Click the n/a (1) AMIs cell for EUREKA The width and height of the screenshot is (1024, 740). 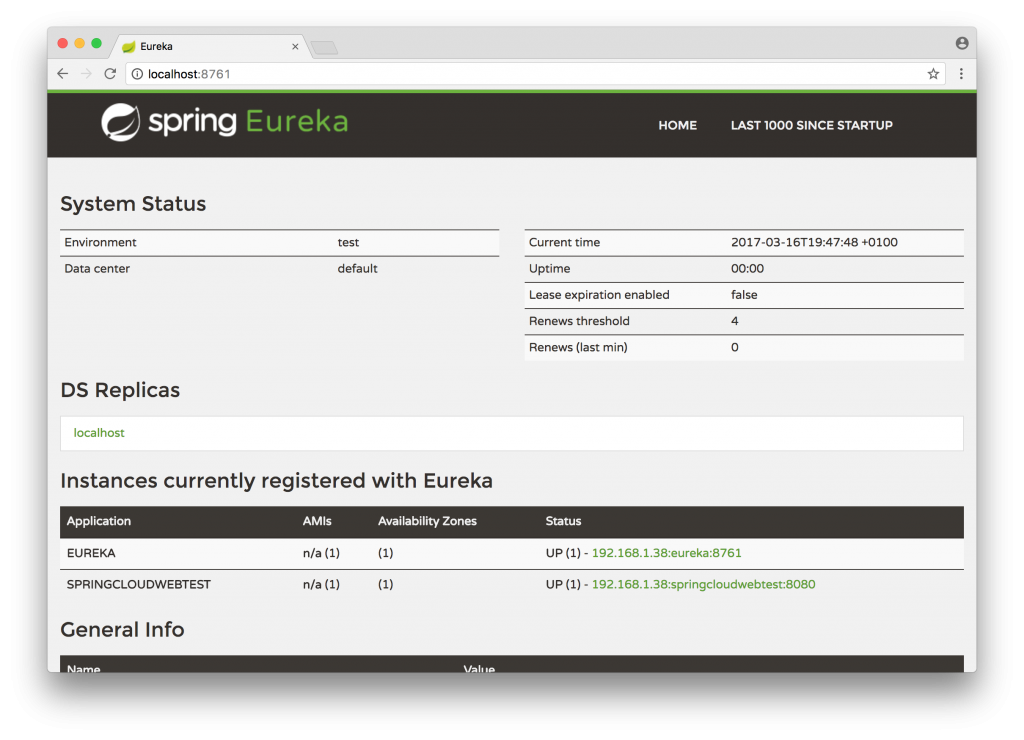click(321, 553)
